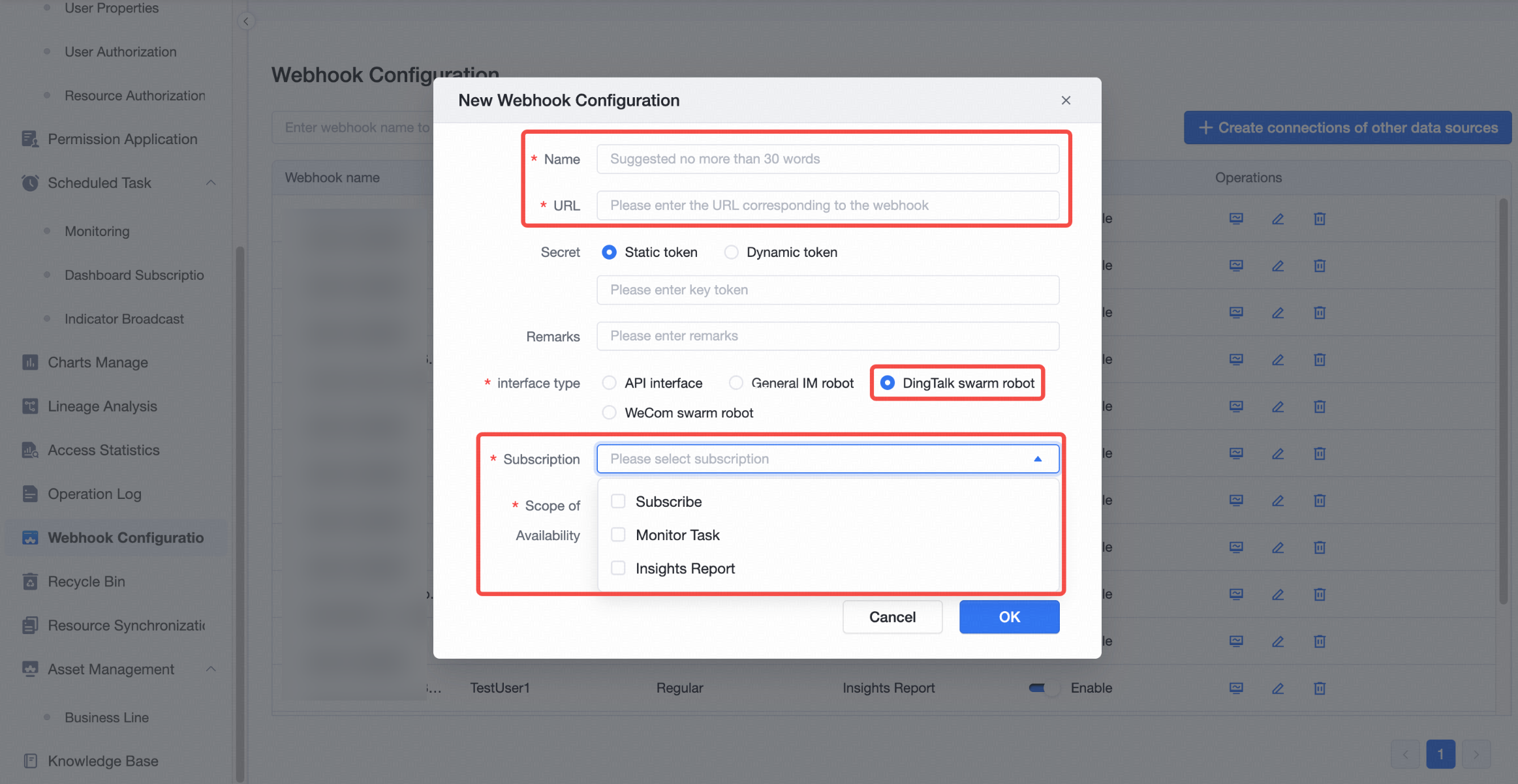Click the monitor test icon in last row
Image resolution: width=1518 pixels, height=784 pixels.
(x=1236, y=688)
